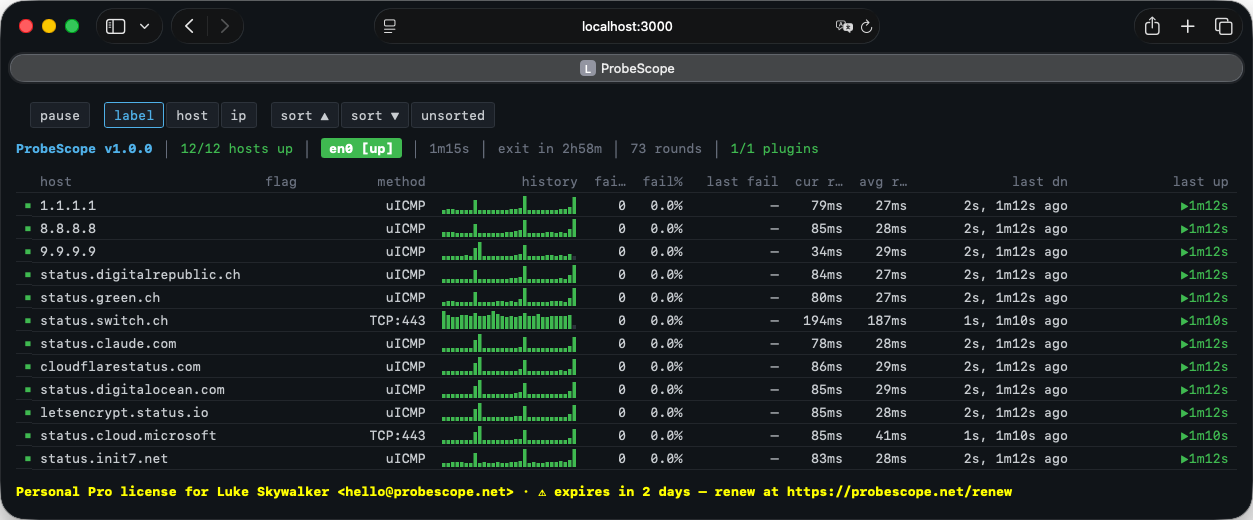1253x520 pixels.
Task: Click status dot beside cloudflarestatus.com
Action: tap(29, 367)
